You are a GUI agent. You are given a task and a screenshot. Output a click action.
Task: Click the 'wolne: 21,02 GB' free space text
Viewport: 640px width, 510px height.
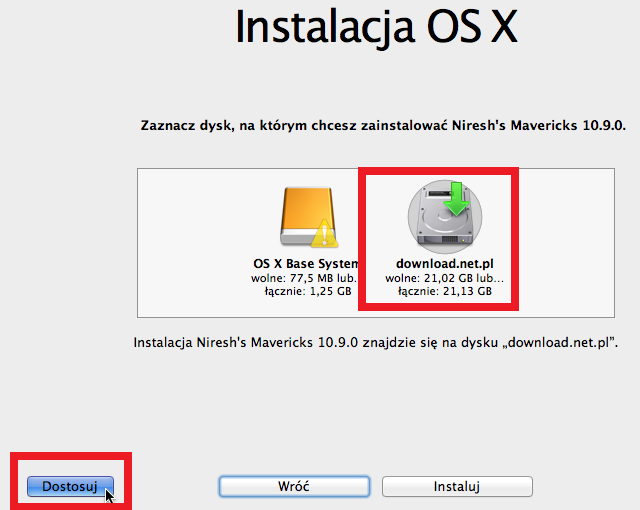pos(445,278)
